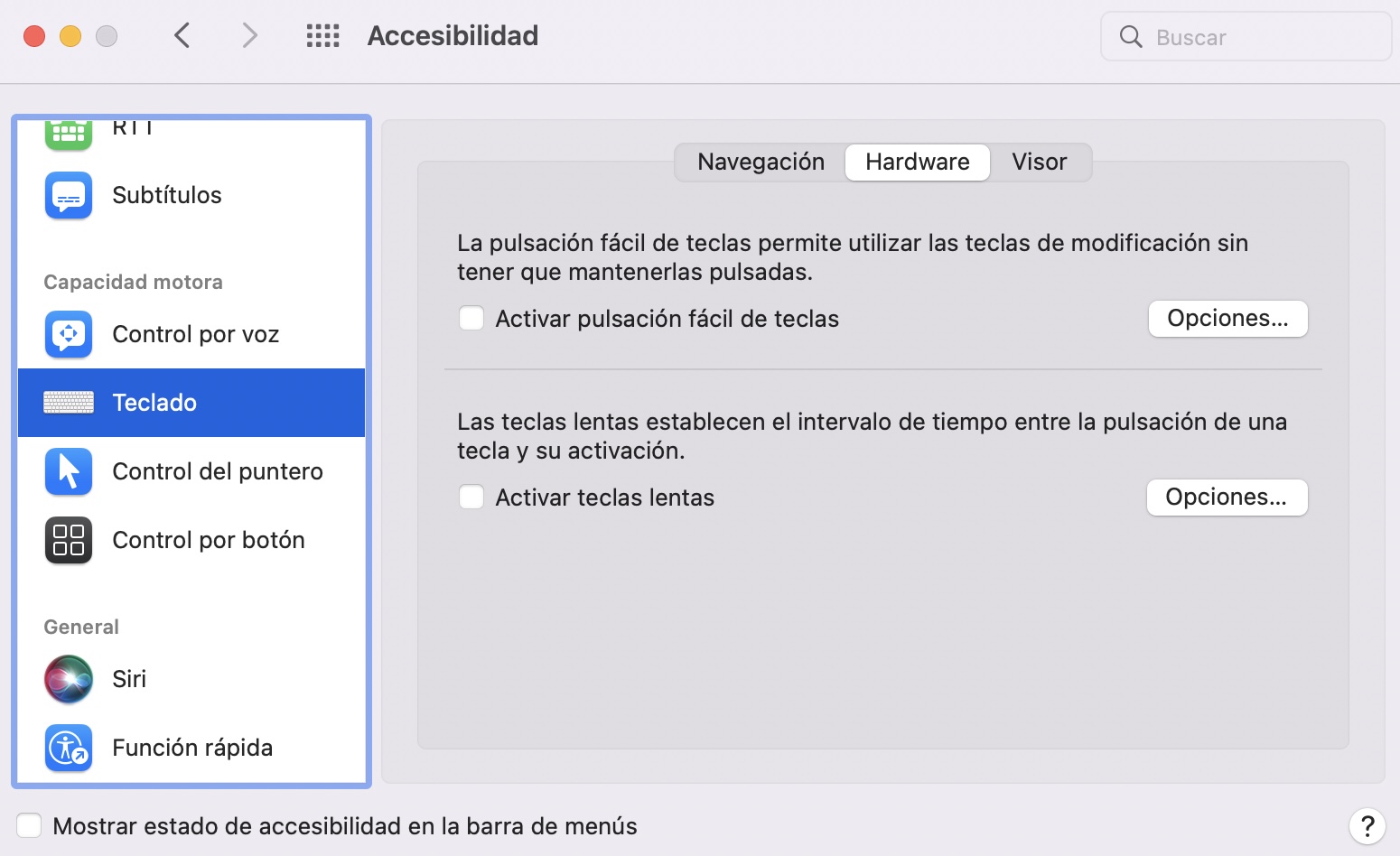Open Opciones for pulsación fácil de teclas
This screenshot has width=1400, height=856.
(x=1227, y=318)
